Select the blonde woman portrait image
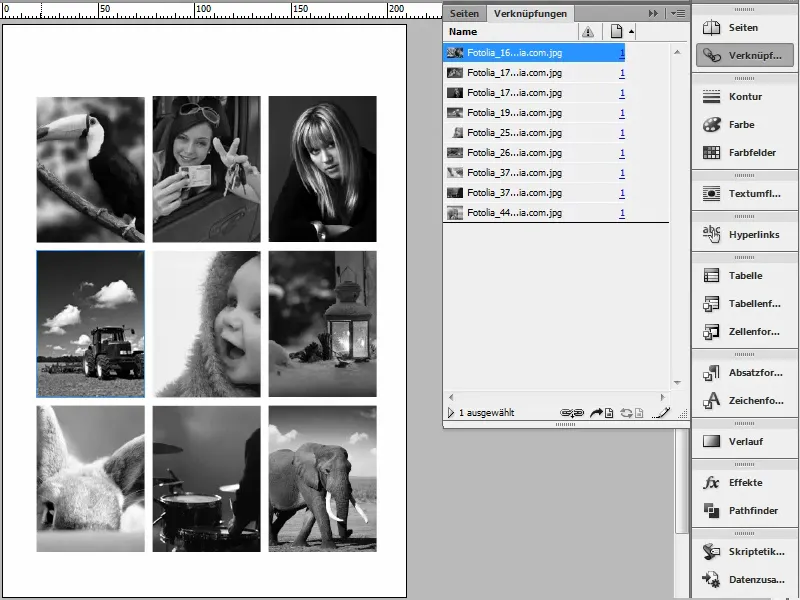This screenshot has width=800, height=600. pyautogui.click(x=322, y=169)
